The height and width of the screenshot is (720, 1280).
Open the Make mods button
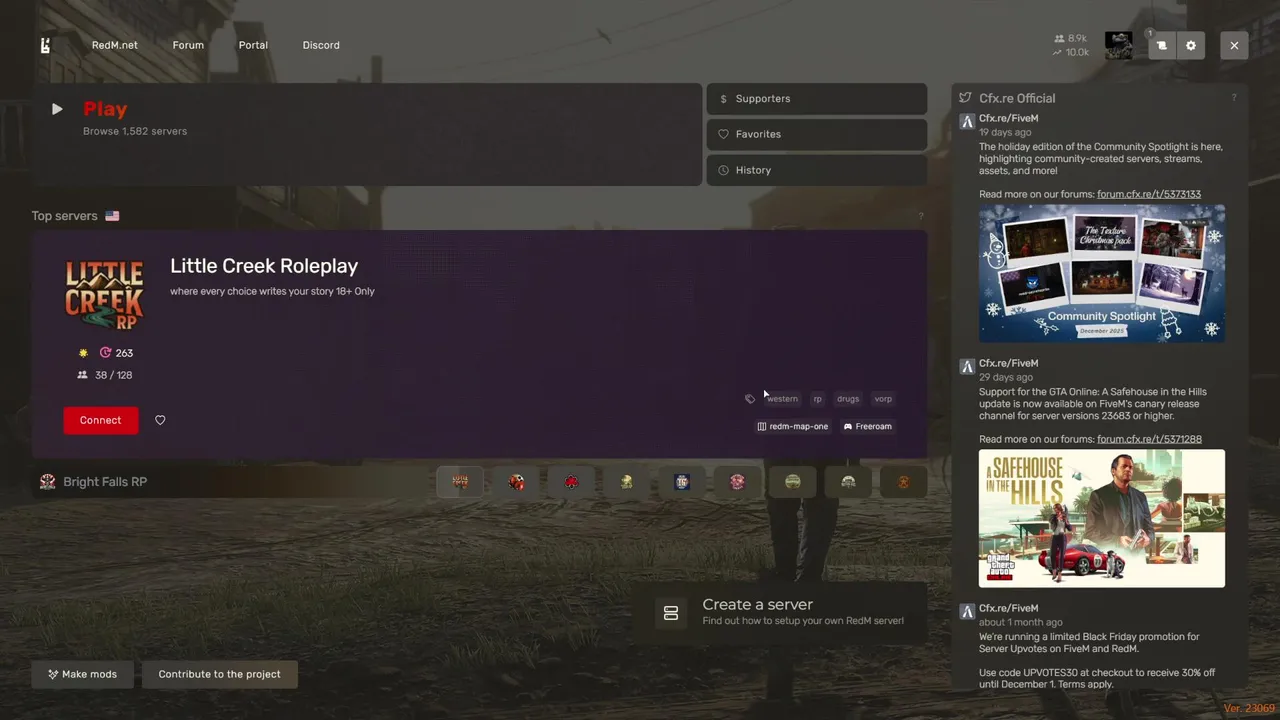(82, 674)
